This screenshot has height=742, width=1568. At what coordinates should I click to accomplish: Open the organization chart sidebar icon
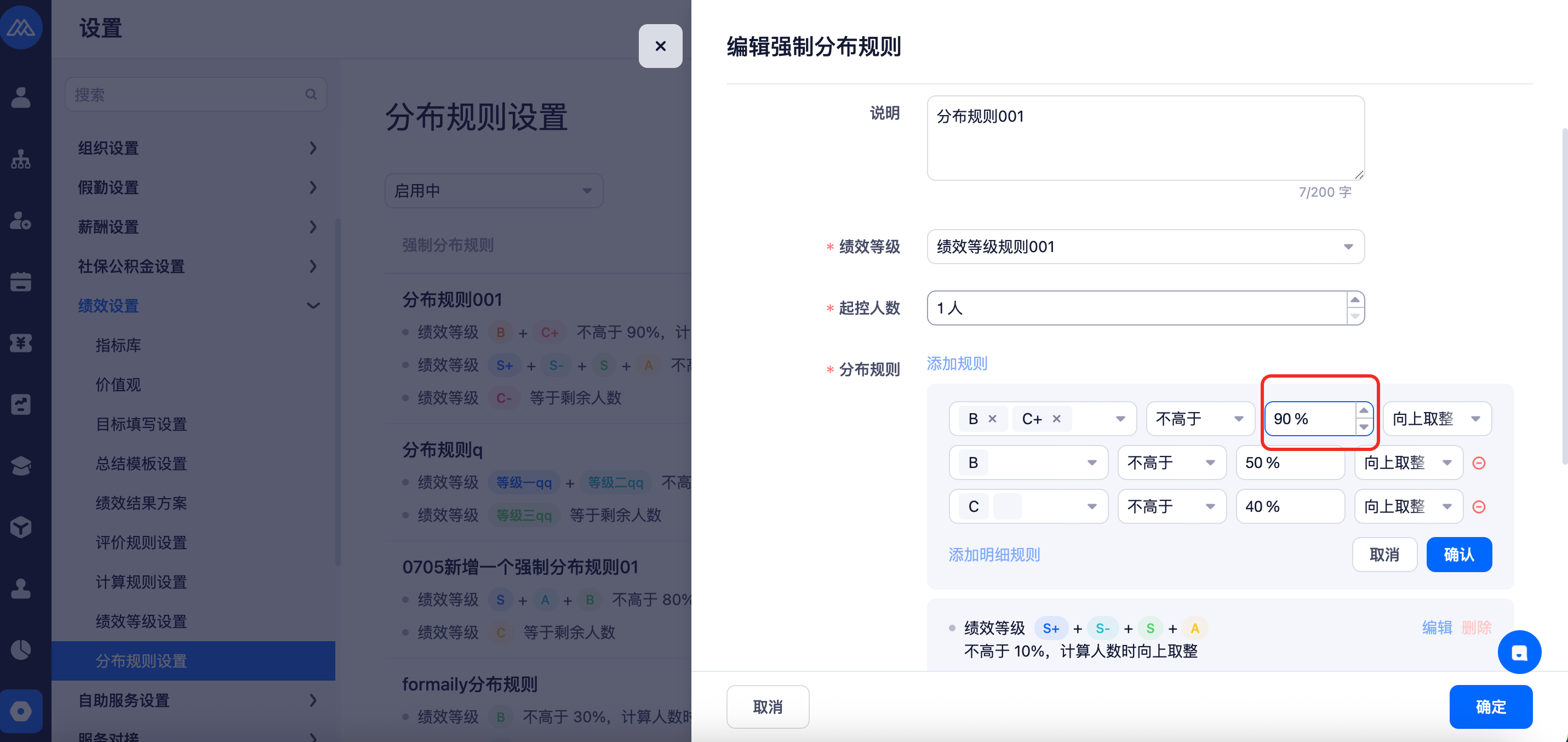(21, 159)
